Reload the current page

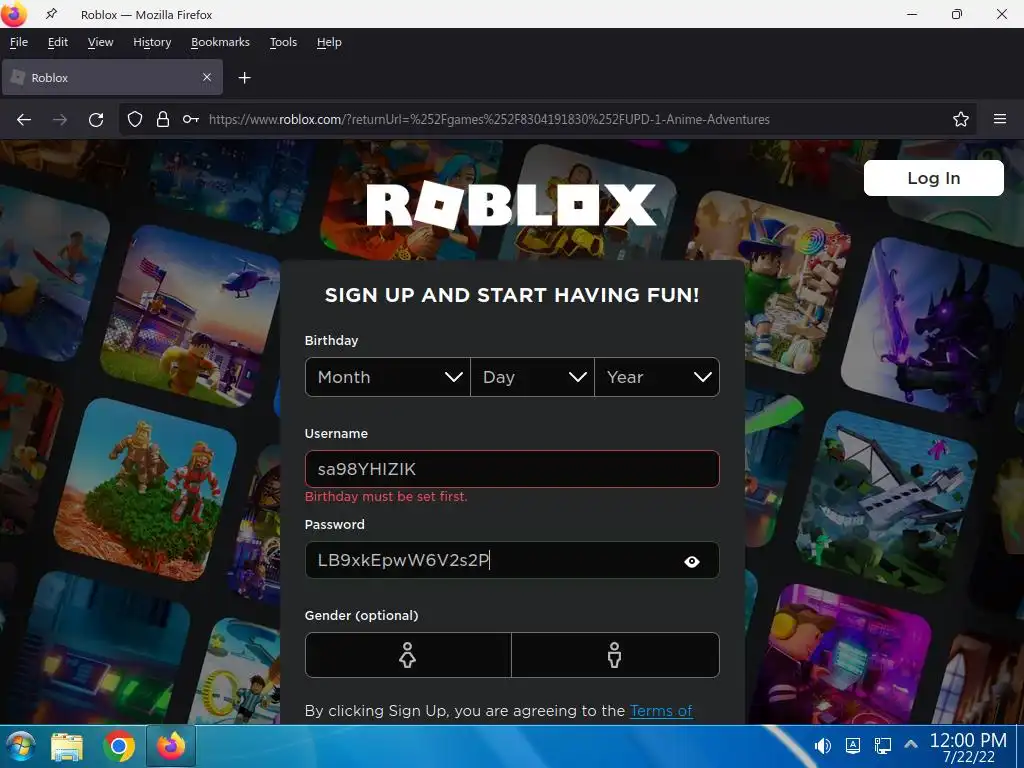coord(96,120)
